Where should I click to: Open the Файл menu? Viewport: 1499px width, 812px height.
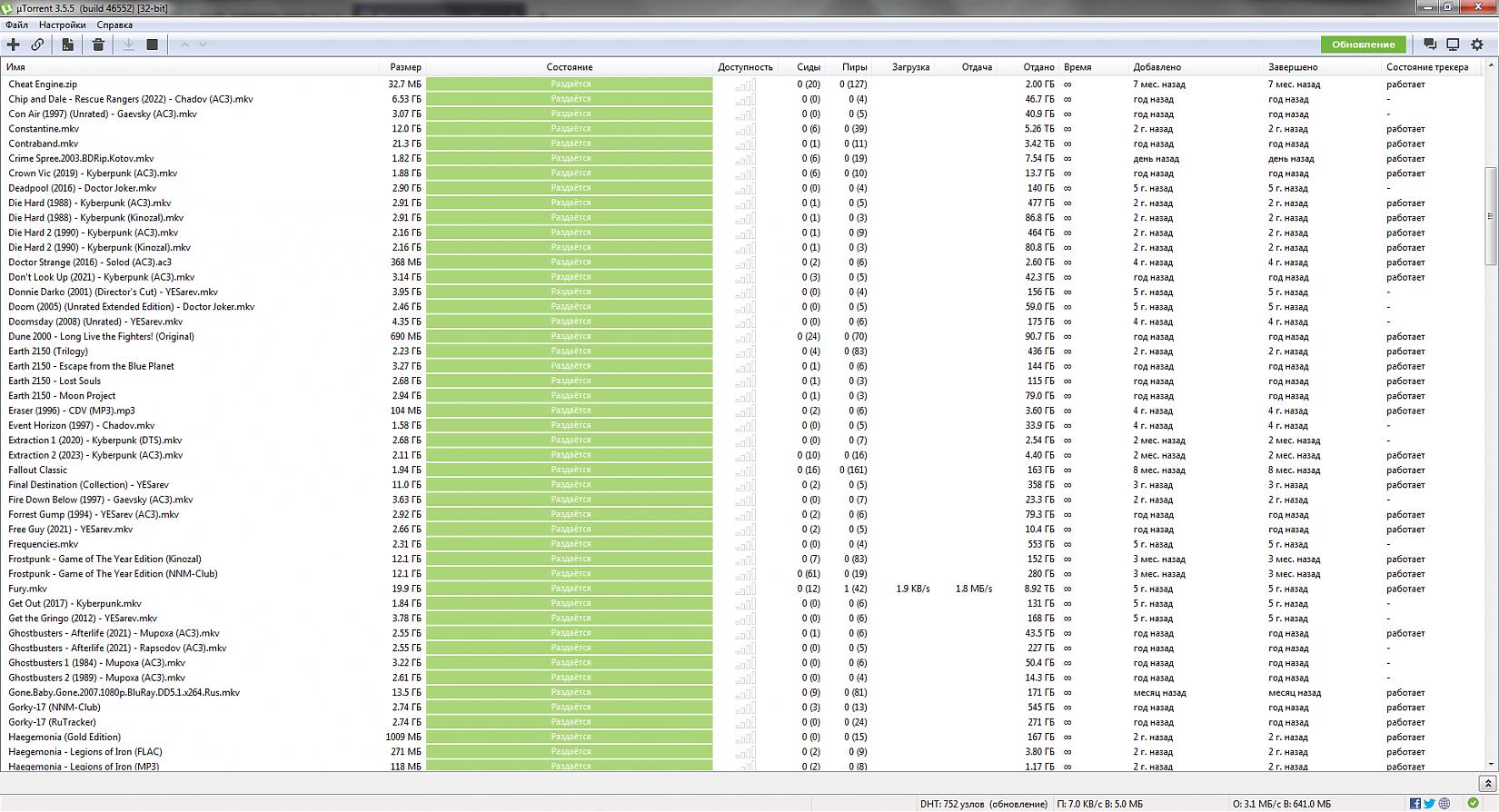16,25
